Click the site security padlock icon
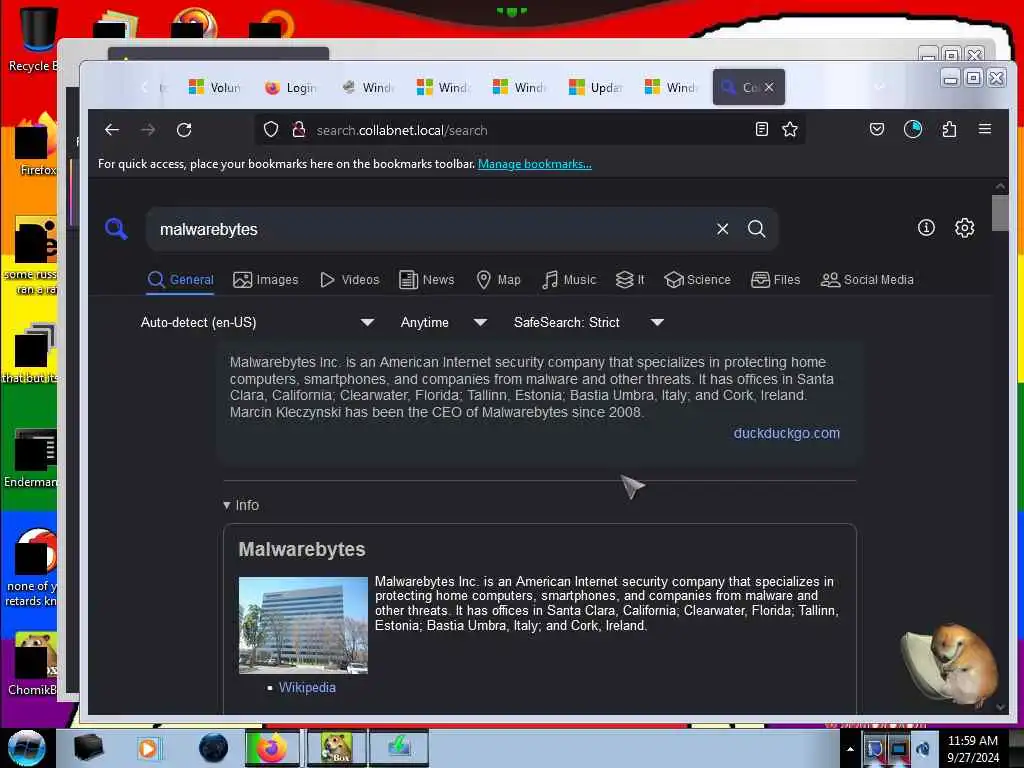Screen dimensions: 1024x768 (299, 129)
